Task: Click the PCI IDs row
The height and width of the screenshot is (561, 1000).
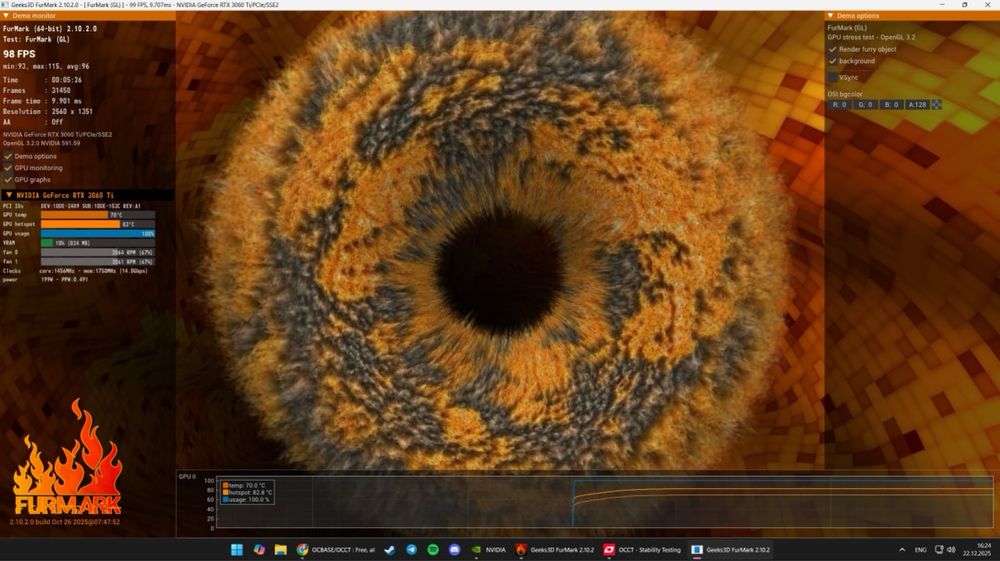Action: click(71, 206)
